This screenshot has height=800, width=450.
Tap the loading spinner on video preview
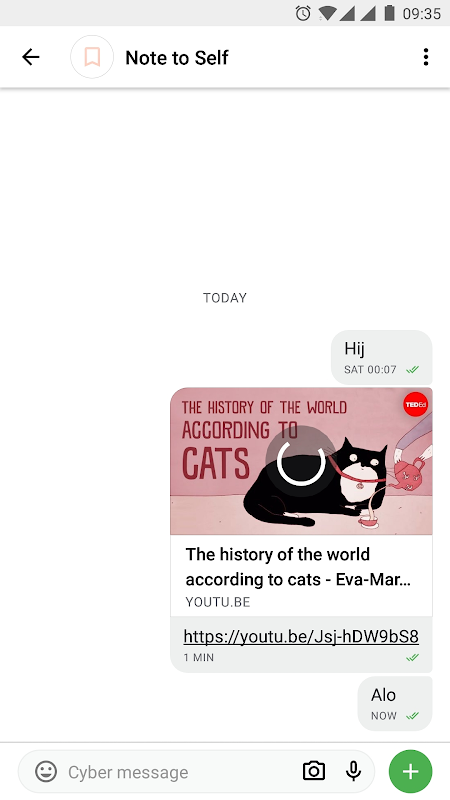pos(301,461)
